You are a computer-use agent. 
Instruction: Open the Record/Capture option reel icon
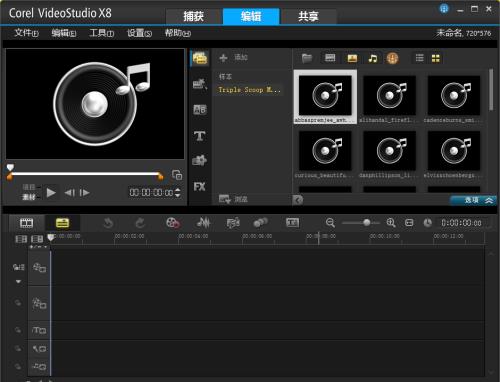point(173,223)
